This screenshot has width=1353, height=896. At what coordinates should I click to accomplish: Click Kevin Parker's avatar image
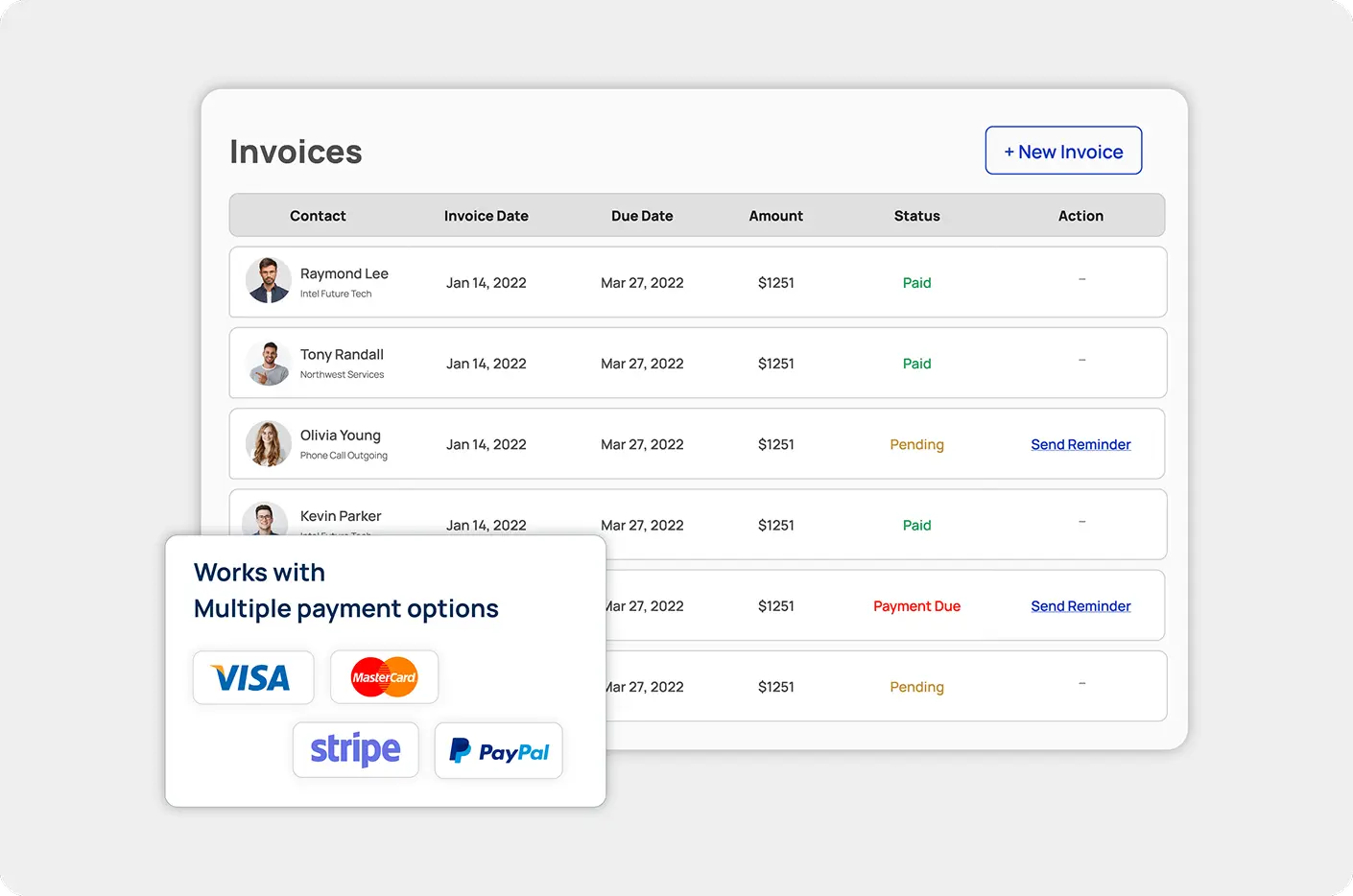[265, 518]
